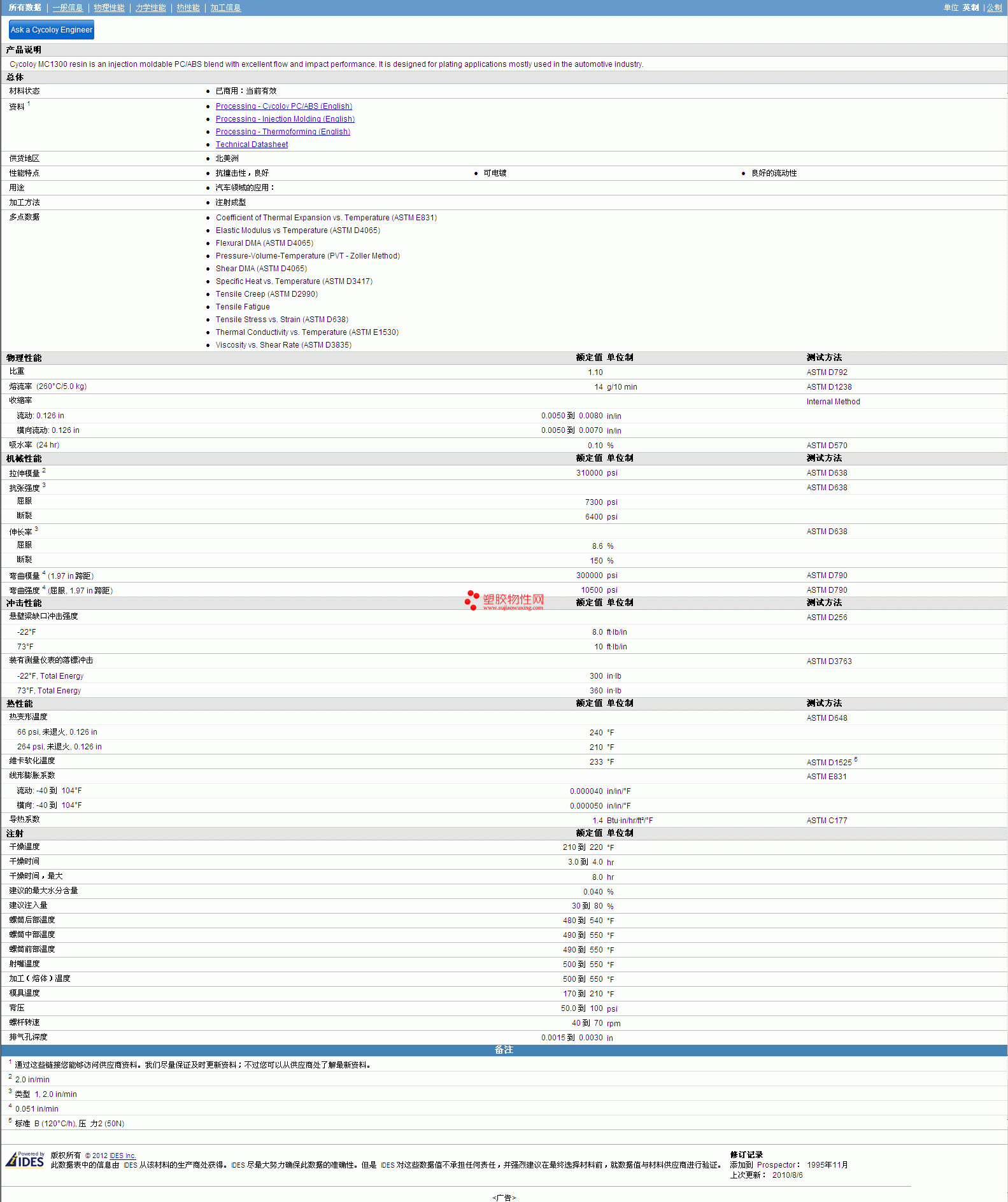
Task: Open the 所有数据 tab
Action: point(25,8)
